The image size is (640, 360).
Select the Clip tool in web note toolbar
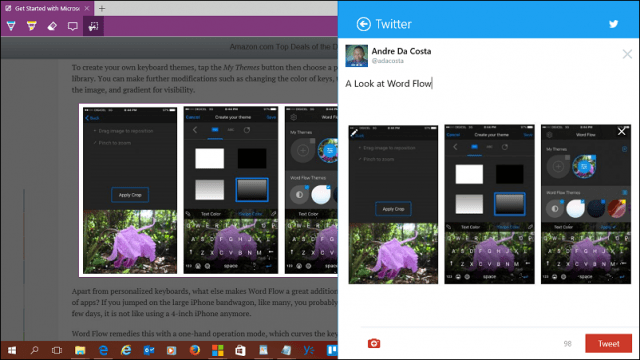[x=93, y=27]
